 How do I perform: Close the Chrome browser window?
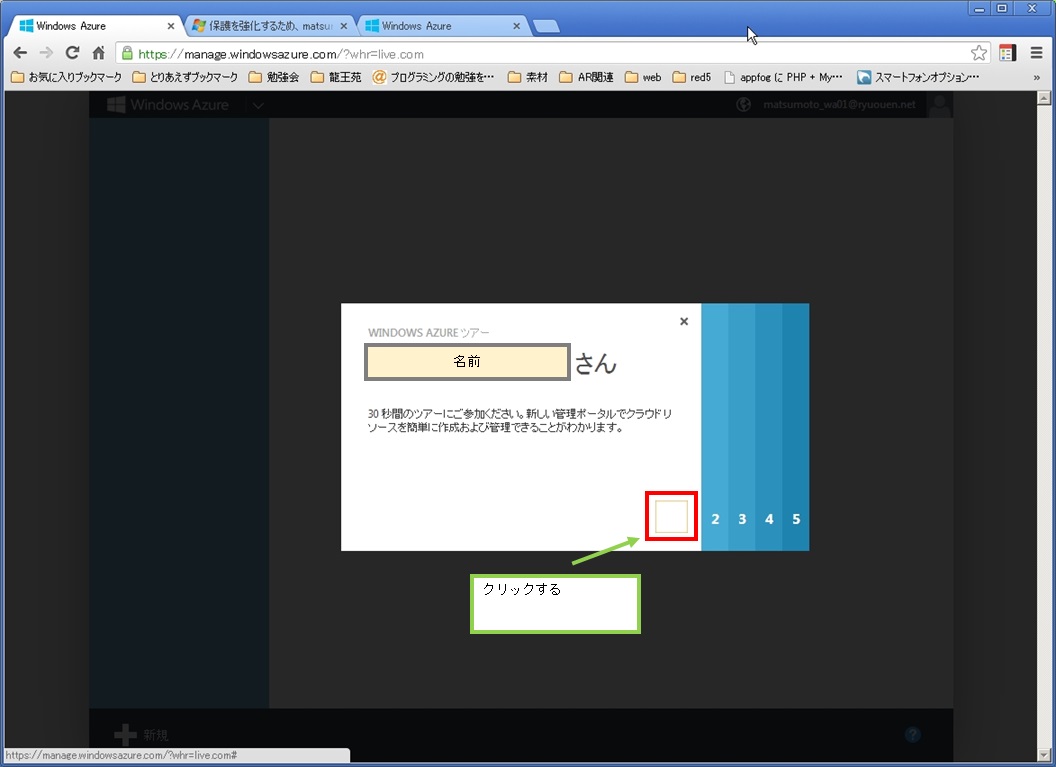point(1032,8)
